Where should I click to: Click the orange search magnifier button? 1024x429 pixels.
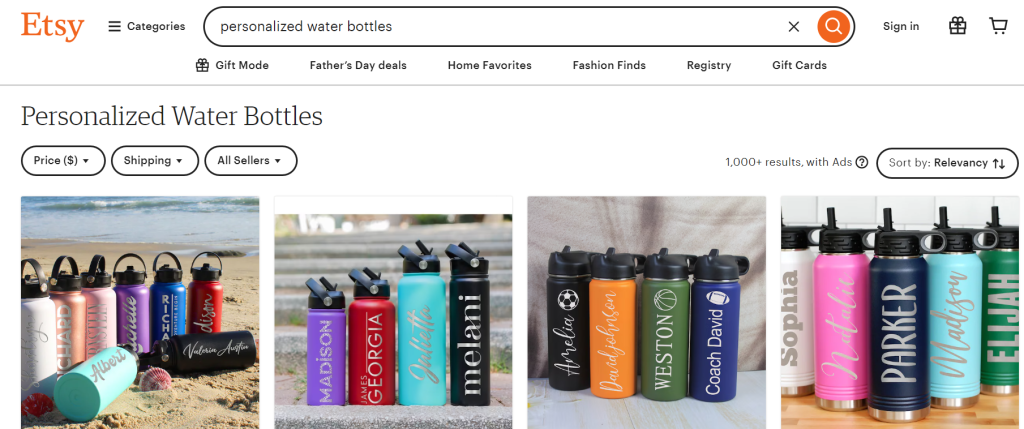(x=833, y=26)
